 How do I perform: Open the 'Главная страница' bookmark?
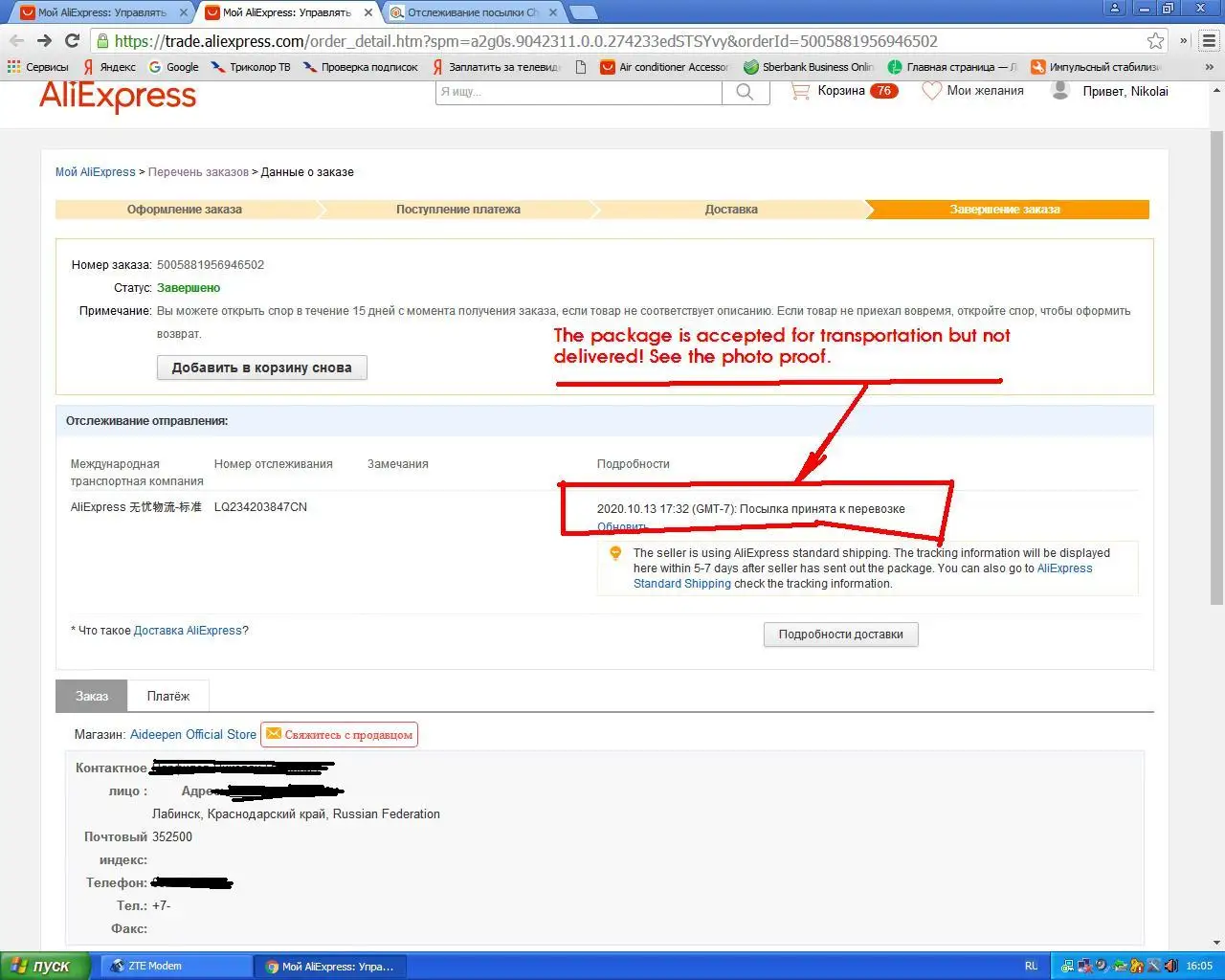point(952,67)
